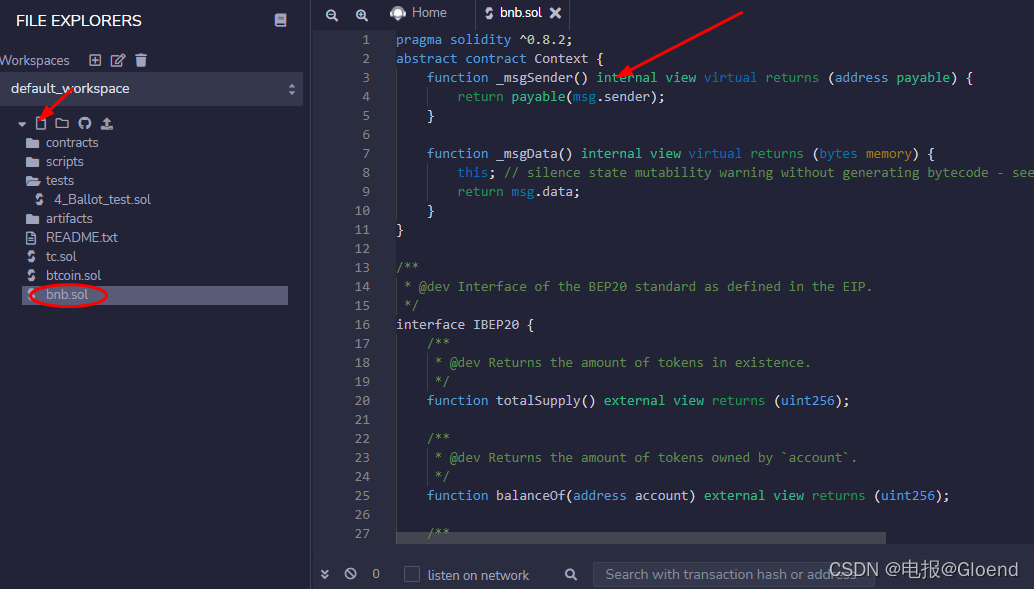Delete the workspace with the trash icon

(x=141, y=60)
